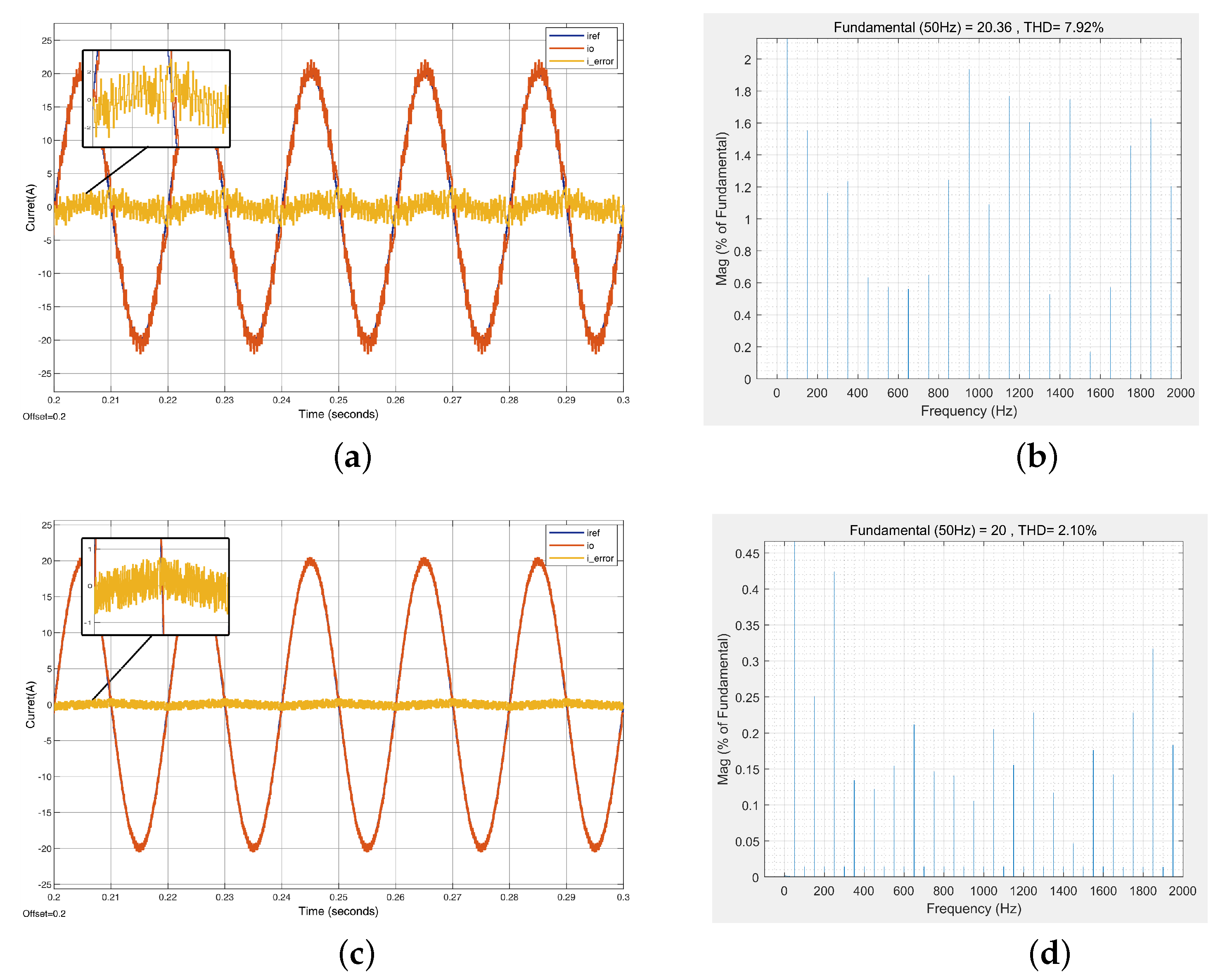
Task: Click the yellow i_error line swatch in plot (c) legend
Action: click(566, 558)
